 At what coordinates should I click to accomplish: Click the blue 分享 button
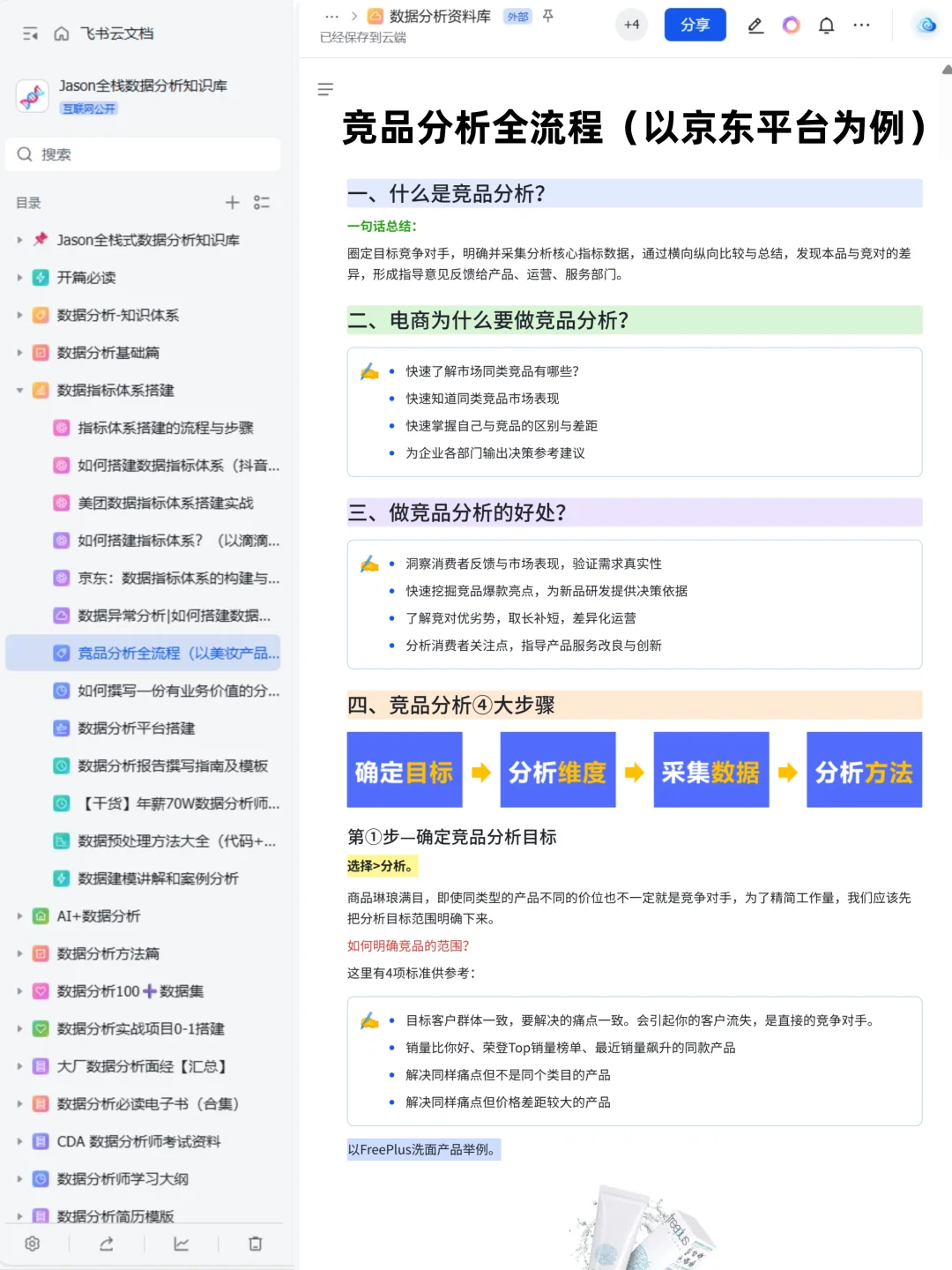coord(695,25)
